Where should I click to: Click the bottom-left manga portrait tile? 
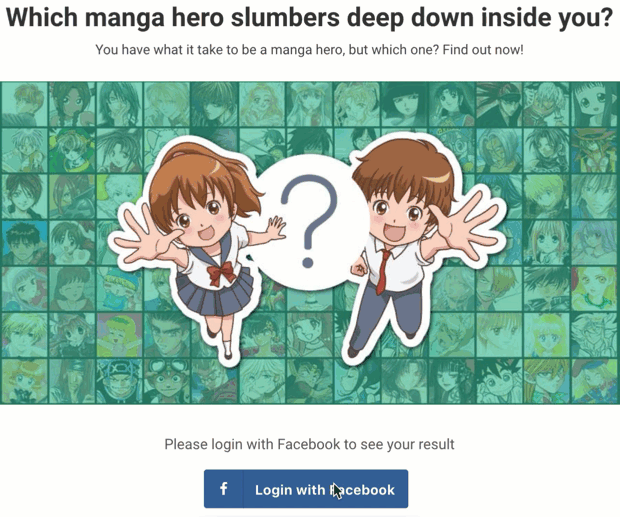[25, 381]
